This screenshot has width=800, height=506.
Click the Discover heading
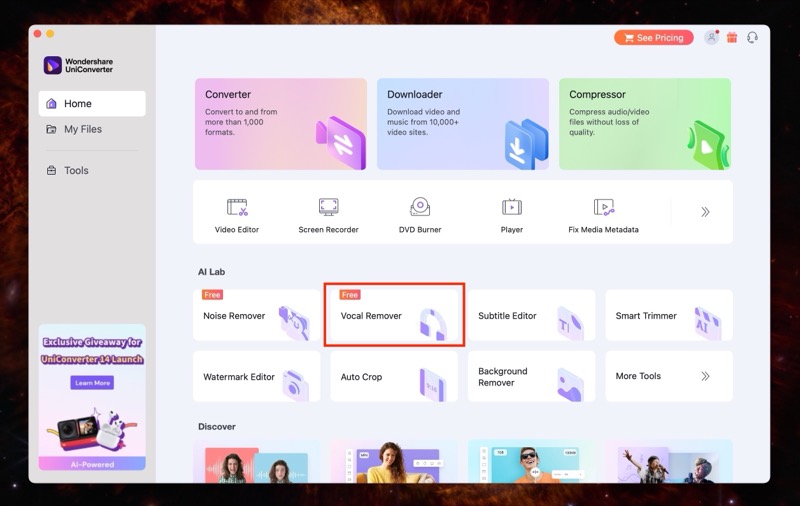(x=217, y=426)
